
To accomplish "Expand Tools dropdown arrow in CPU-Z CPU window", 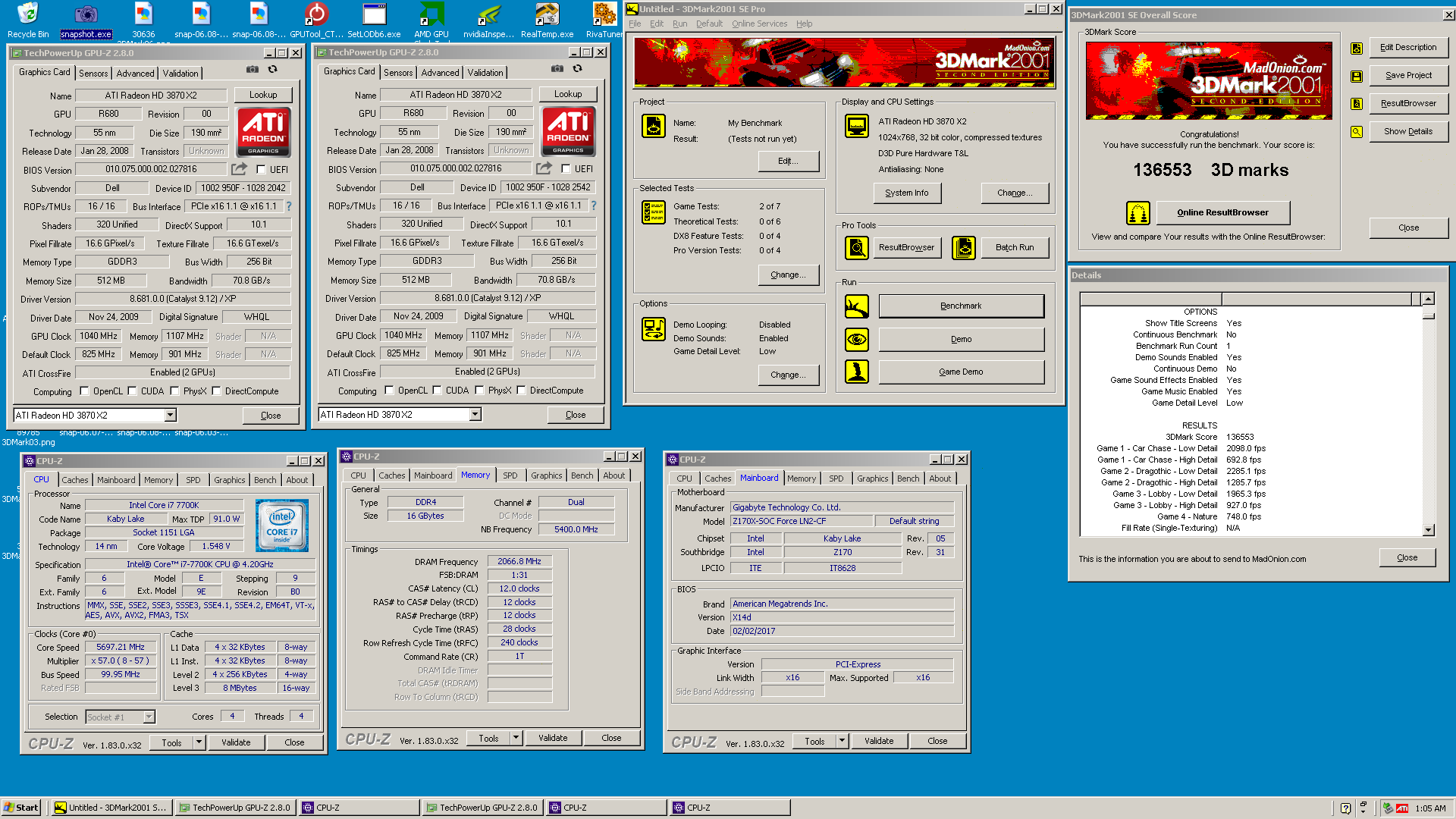I will coord(199,742).
